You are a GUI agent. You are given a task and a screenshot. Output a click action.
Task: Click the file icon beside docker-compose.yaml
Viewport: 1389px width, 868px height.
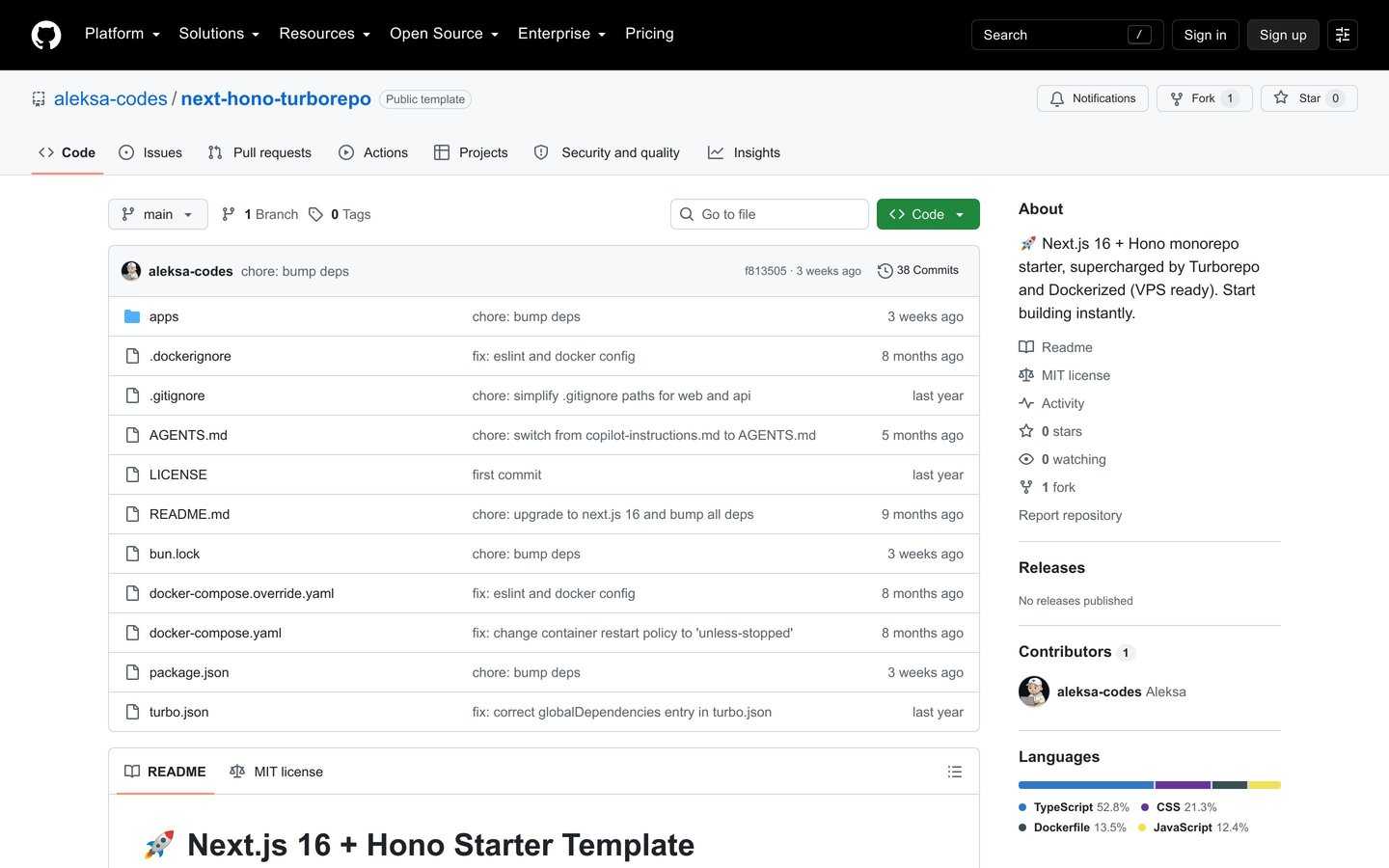pyautogui.click(x=132, y=633)
